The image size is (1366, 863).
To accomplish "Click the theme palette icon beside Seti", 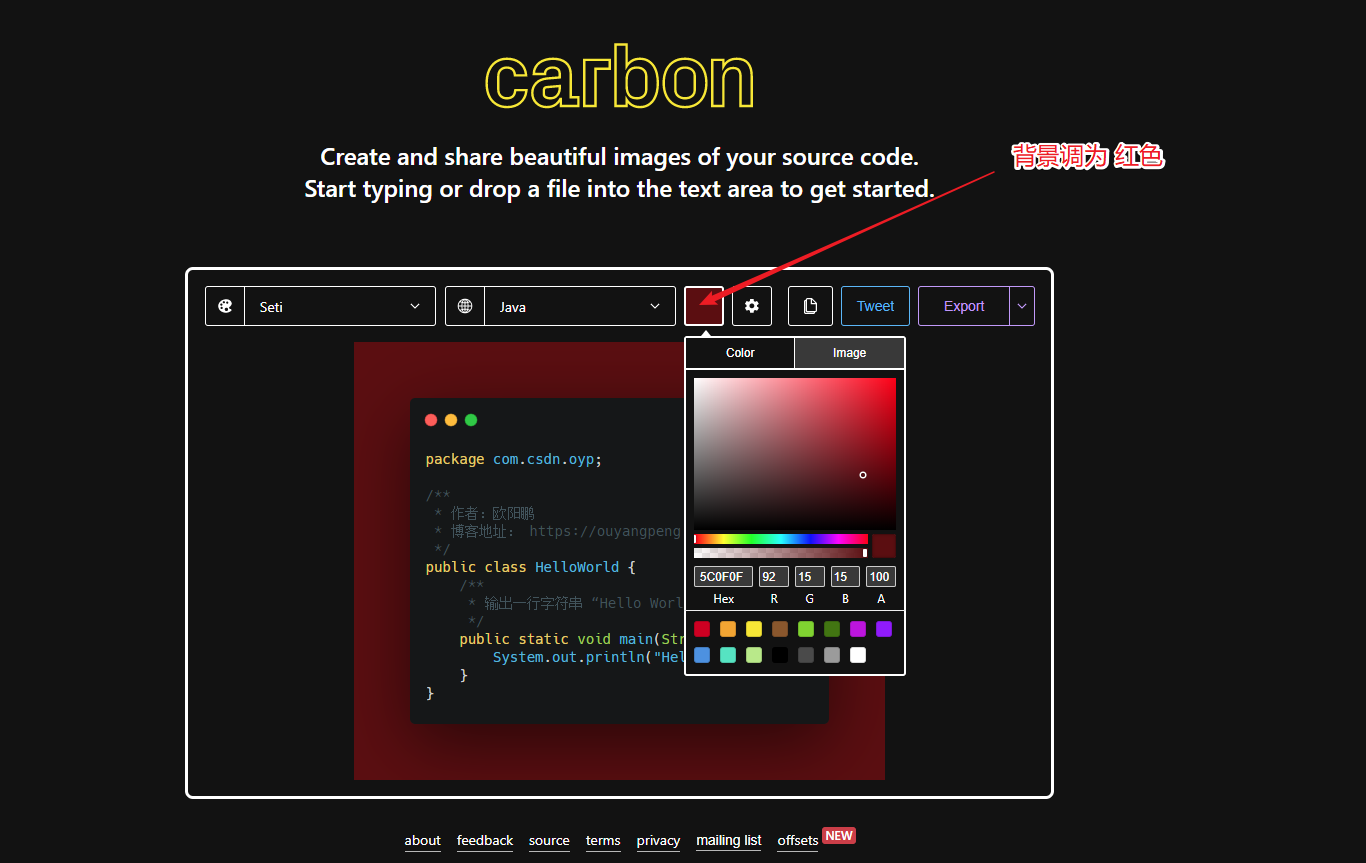I will [225, 306].
